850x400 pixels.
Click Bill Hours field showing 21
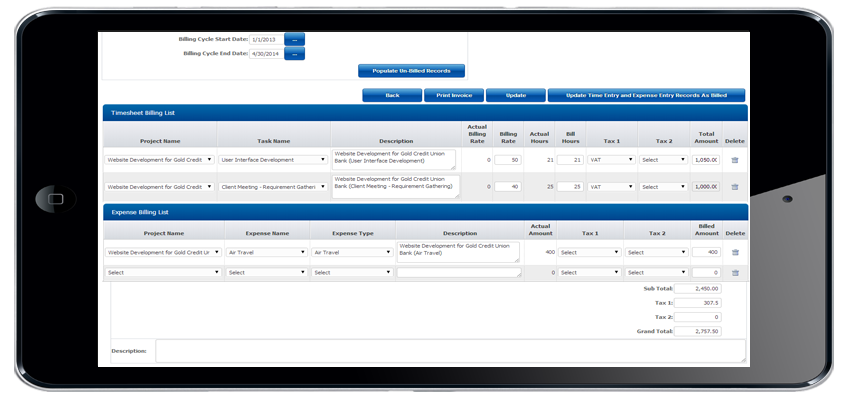(570, 160)
